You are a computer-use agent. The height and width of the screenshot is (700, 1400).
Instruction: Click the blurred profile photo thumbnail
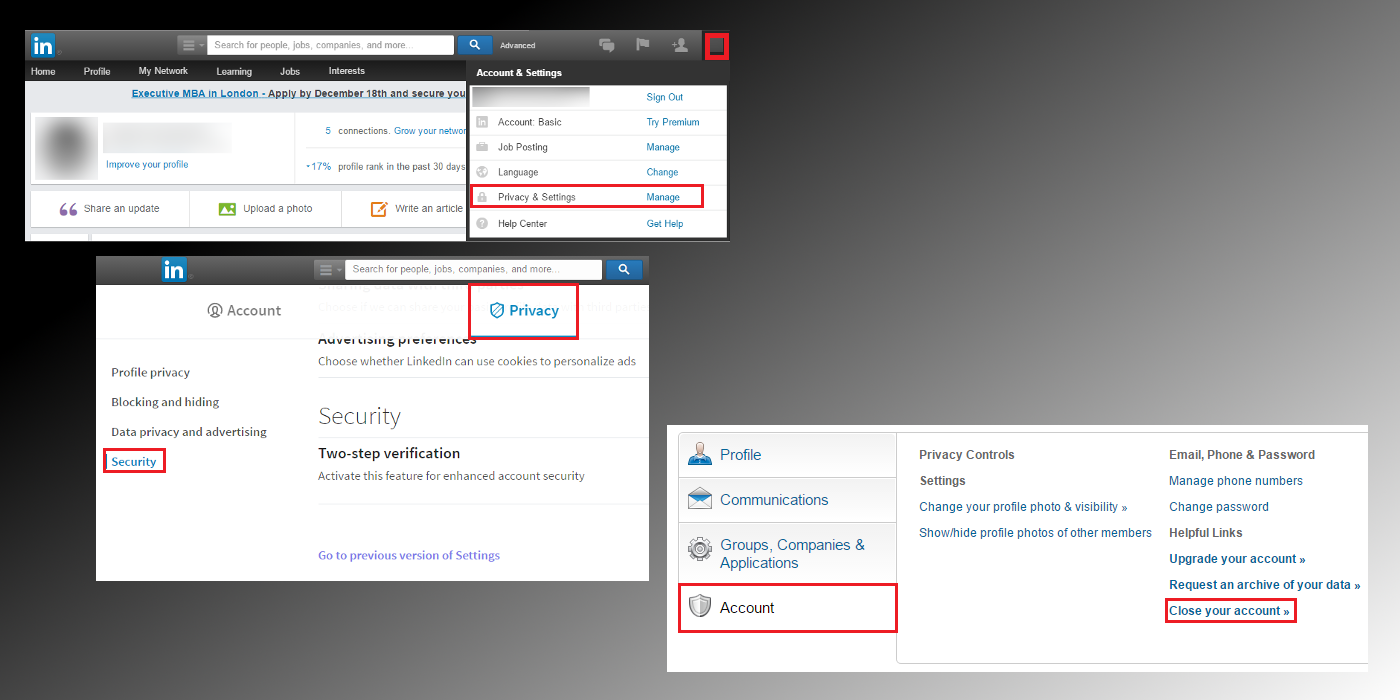(x=66, y=148)
